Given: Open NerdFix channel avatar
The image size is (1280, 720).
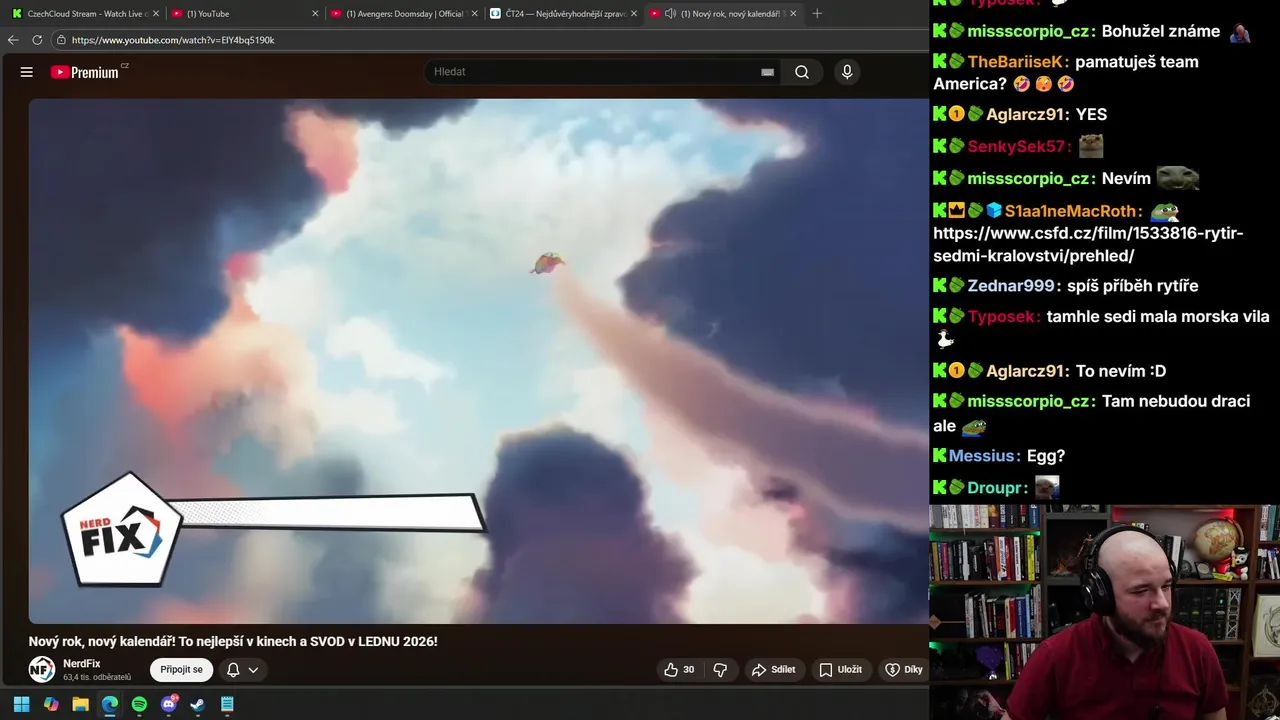Looking at the screenshot, I should click(x=41, y=669).
